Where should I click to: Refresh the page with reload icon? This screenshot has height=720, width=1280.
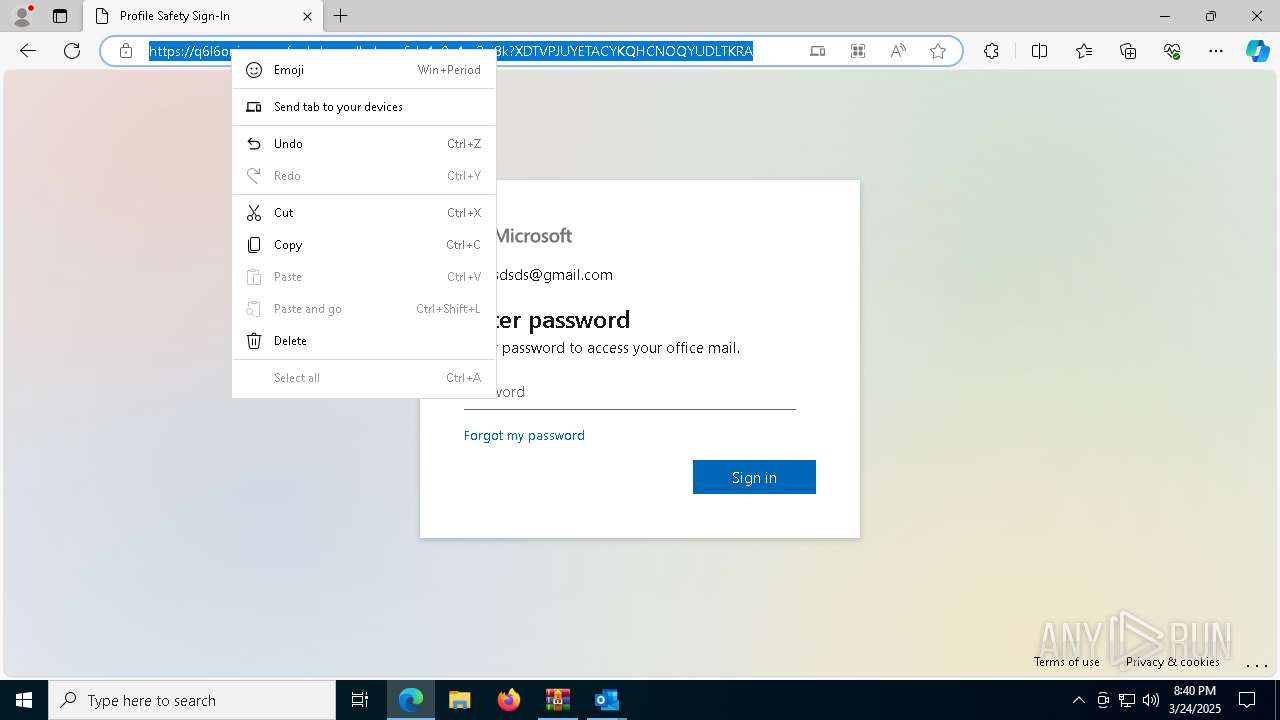(72, 51)
